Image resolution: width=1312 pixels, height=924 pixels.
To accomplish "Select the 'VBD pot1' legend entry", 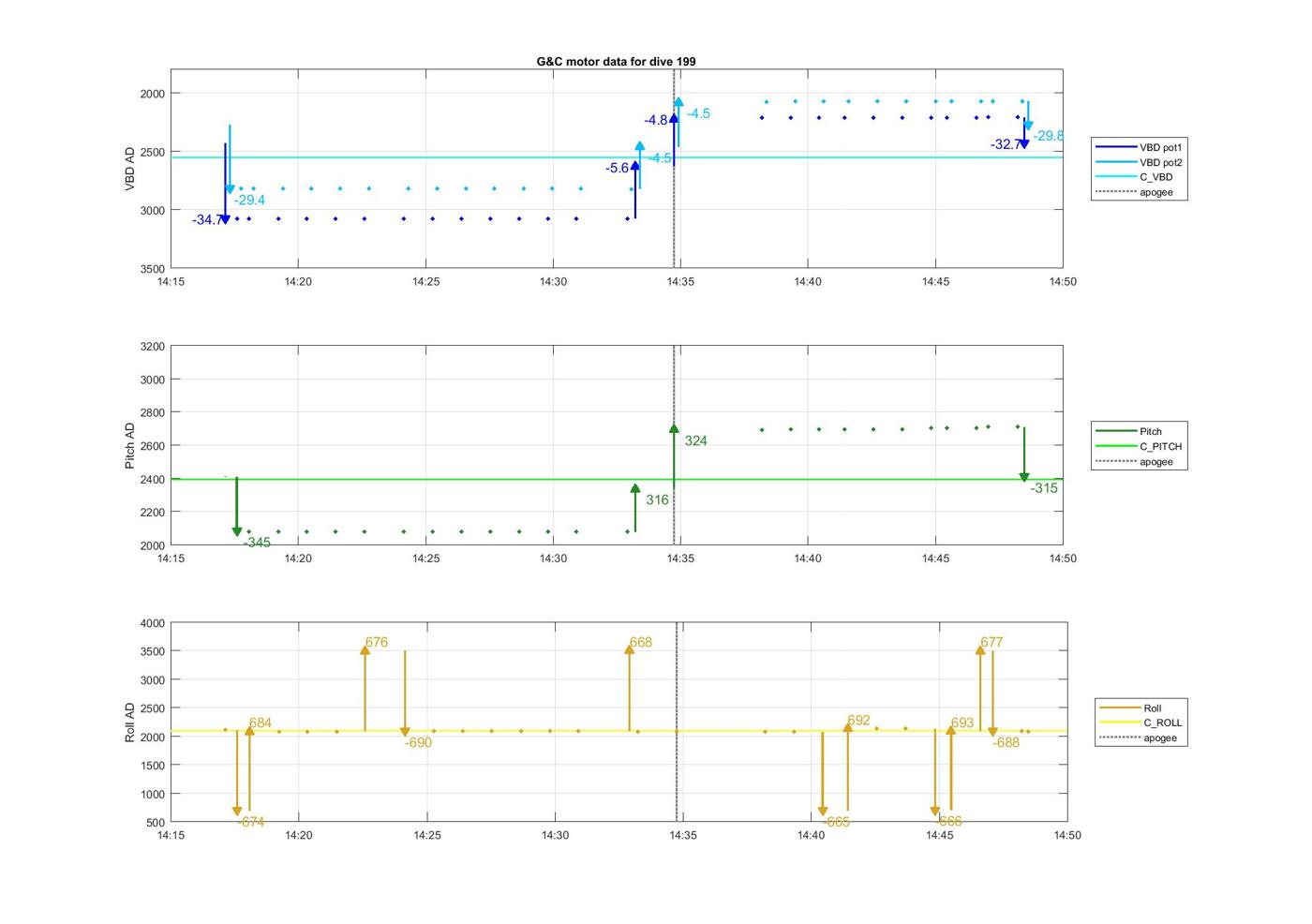I will (x=1140, y=147).
